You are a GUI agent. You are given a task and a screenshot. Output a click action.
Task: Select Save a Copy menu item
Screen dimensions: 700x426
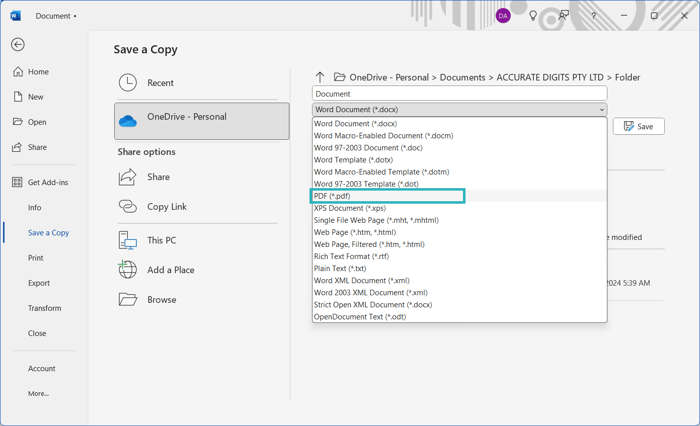pos(48,233)
